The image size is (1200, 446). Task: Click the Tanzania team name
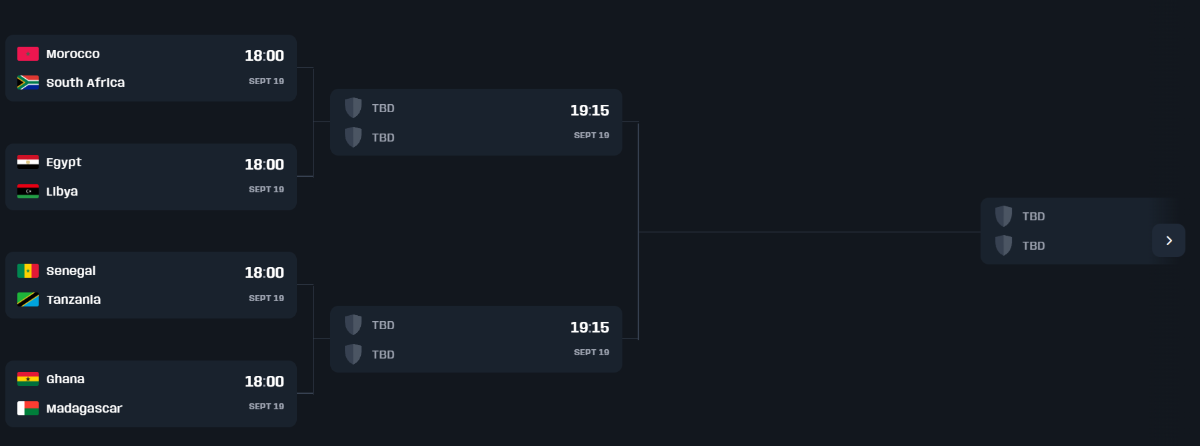click(x=73, y=300)
